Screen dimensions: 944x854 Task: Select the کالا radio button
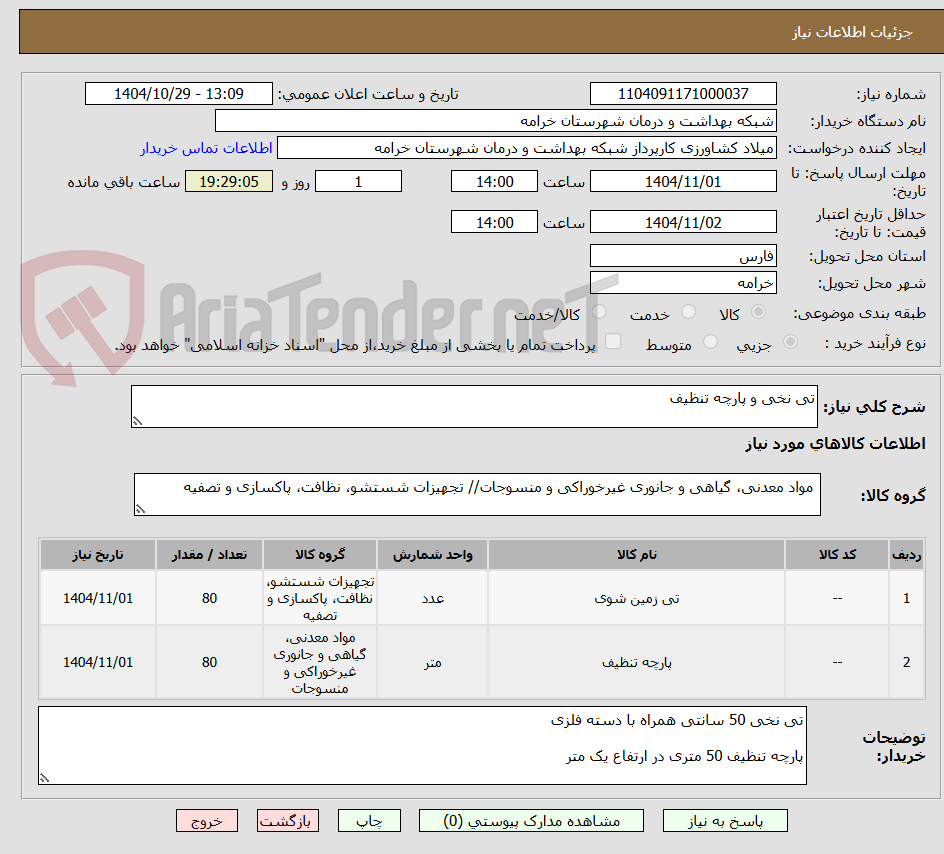point(759,312)
